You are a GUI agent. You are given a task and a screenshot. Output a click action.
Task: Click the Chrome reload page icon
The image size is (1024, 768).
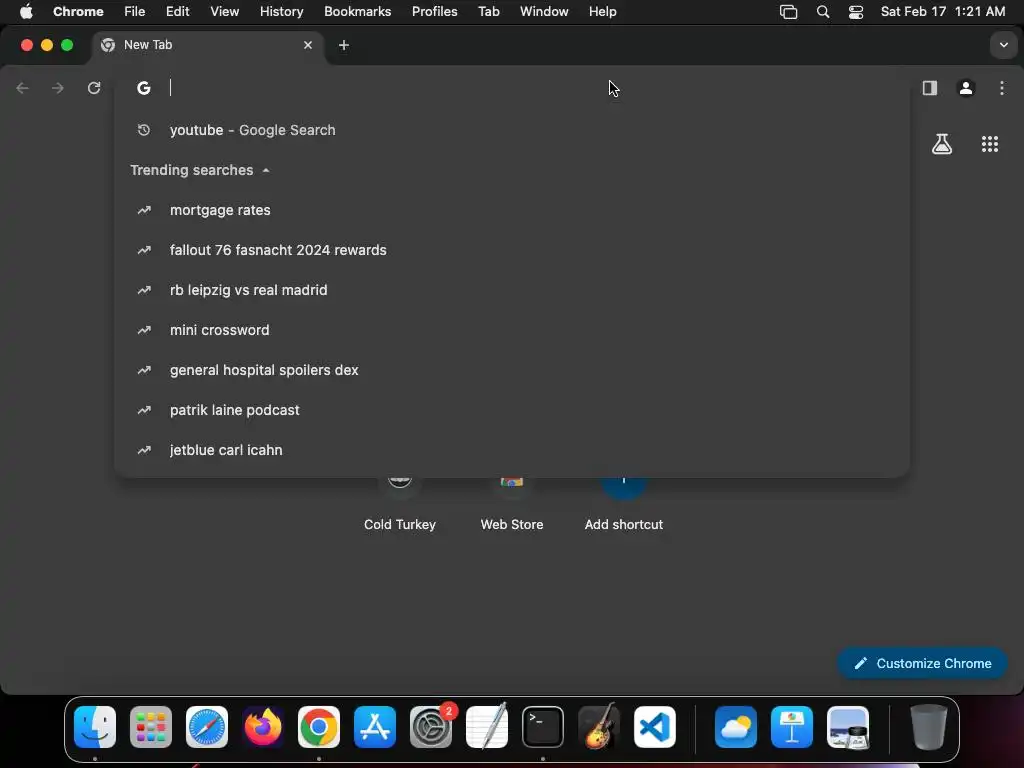pyautogui.click(x=94, y=88)
